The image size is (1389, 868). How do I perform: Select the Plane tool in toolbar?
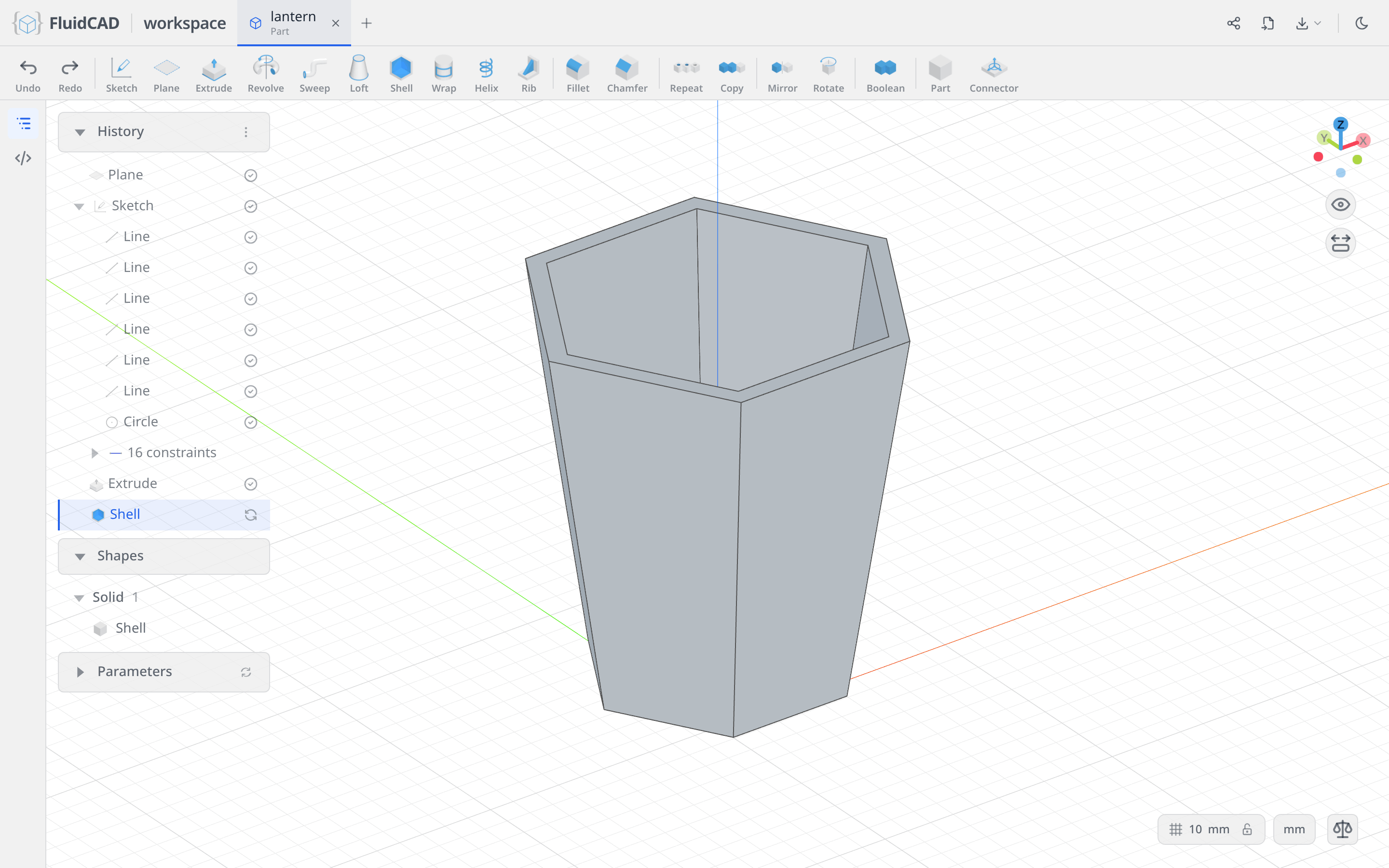[166, 74]
